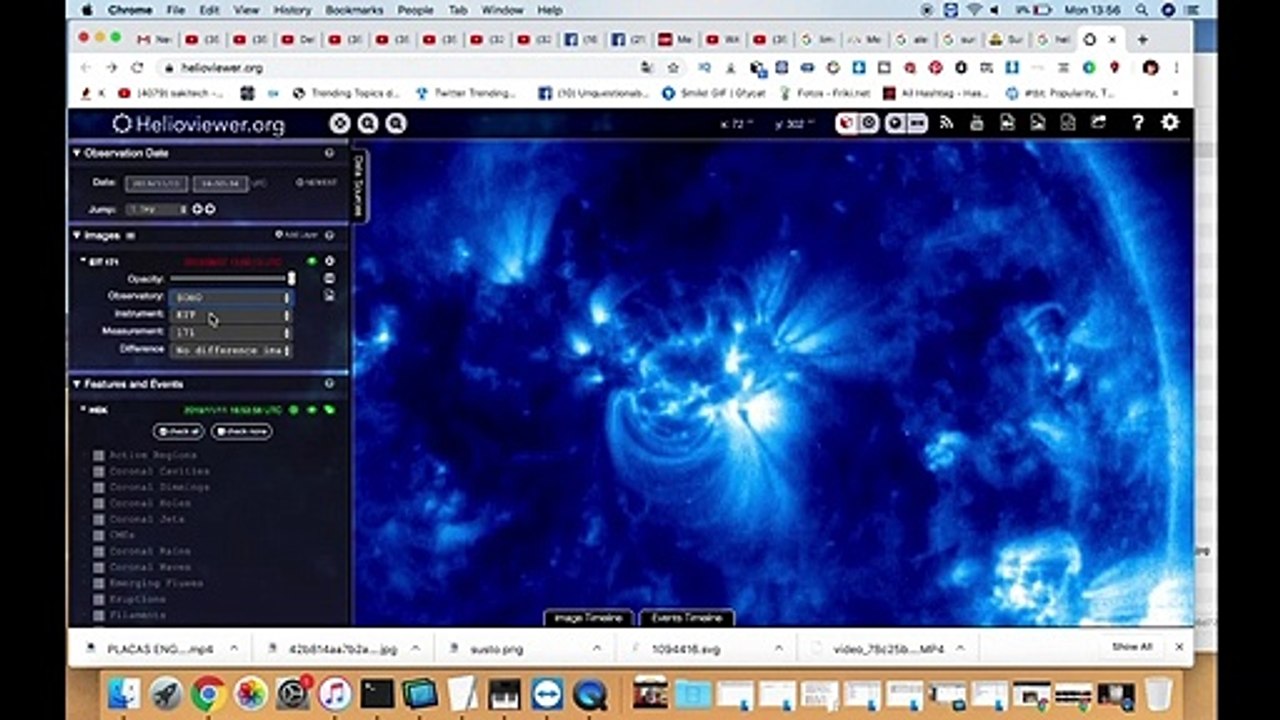Open the YouTube movies icon

tap(977, 122)
